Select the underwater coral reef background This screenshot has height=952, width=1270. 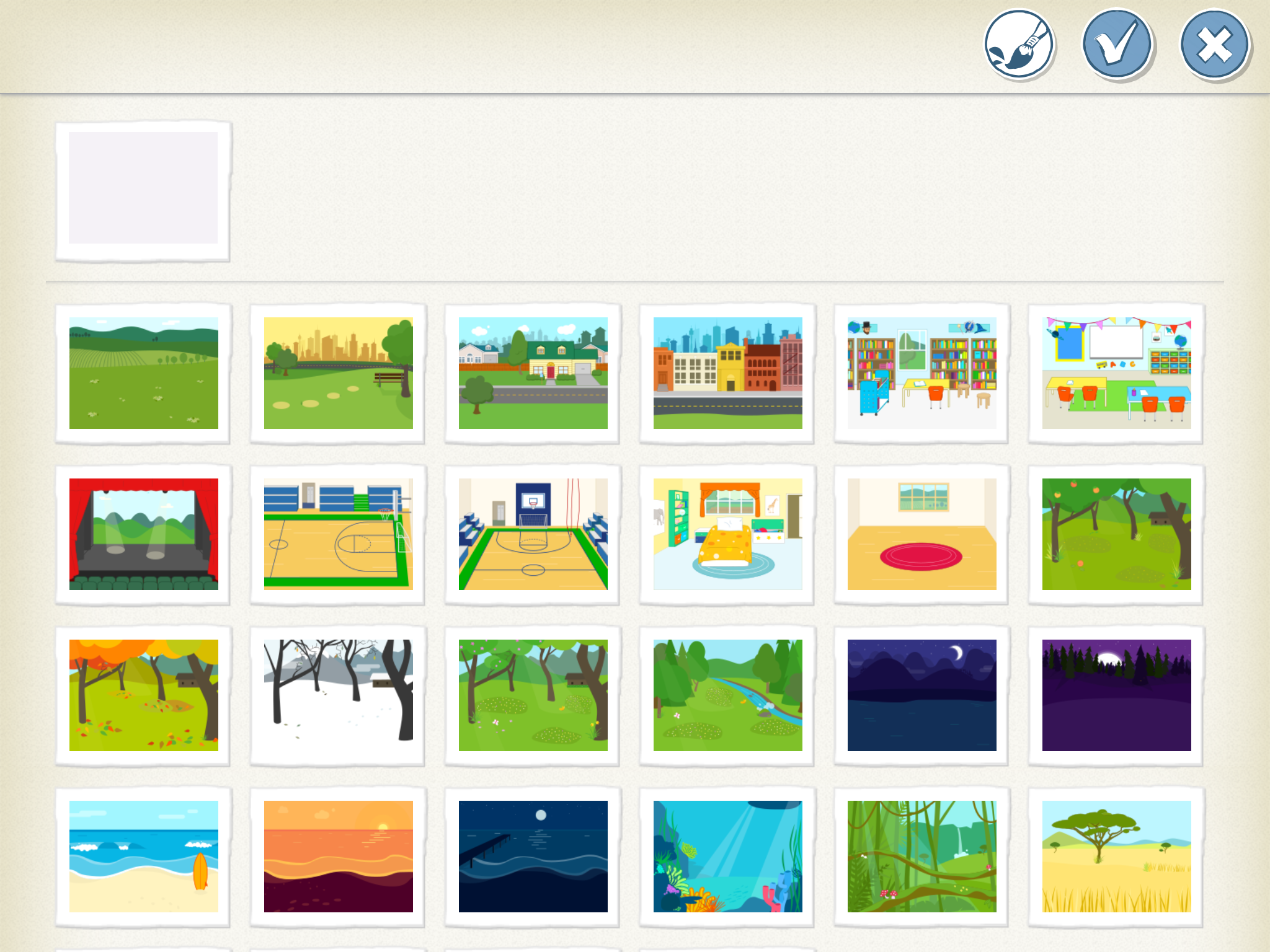pyautogui.click(x=727, y=857)
